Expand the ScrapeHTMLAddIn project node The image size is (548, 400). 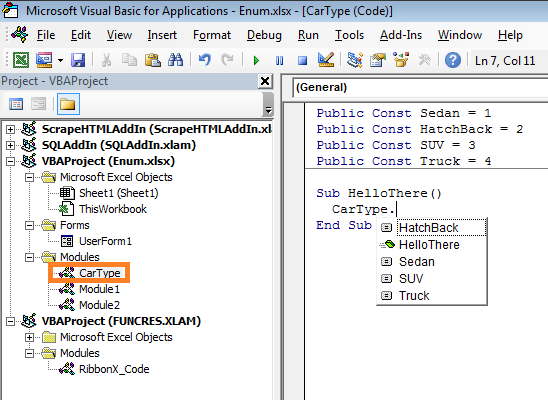point(10,129)
